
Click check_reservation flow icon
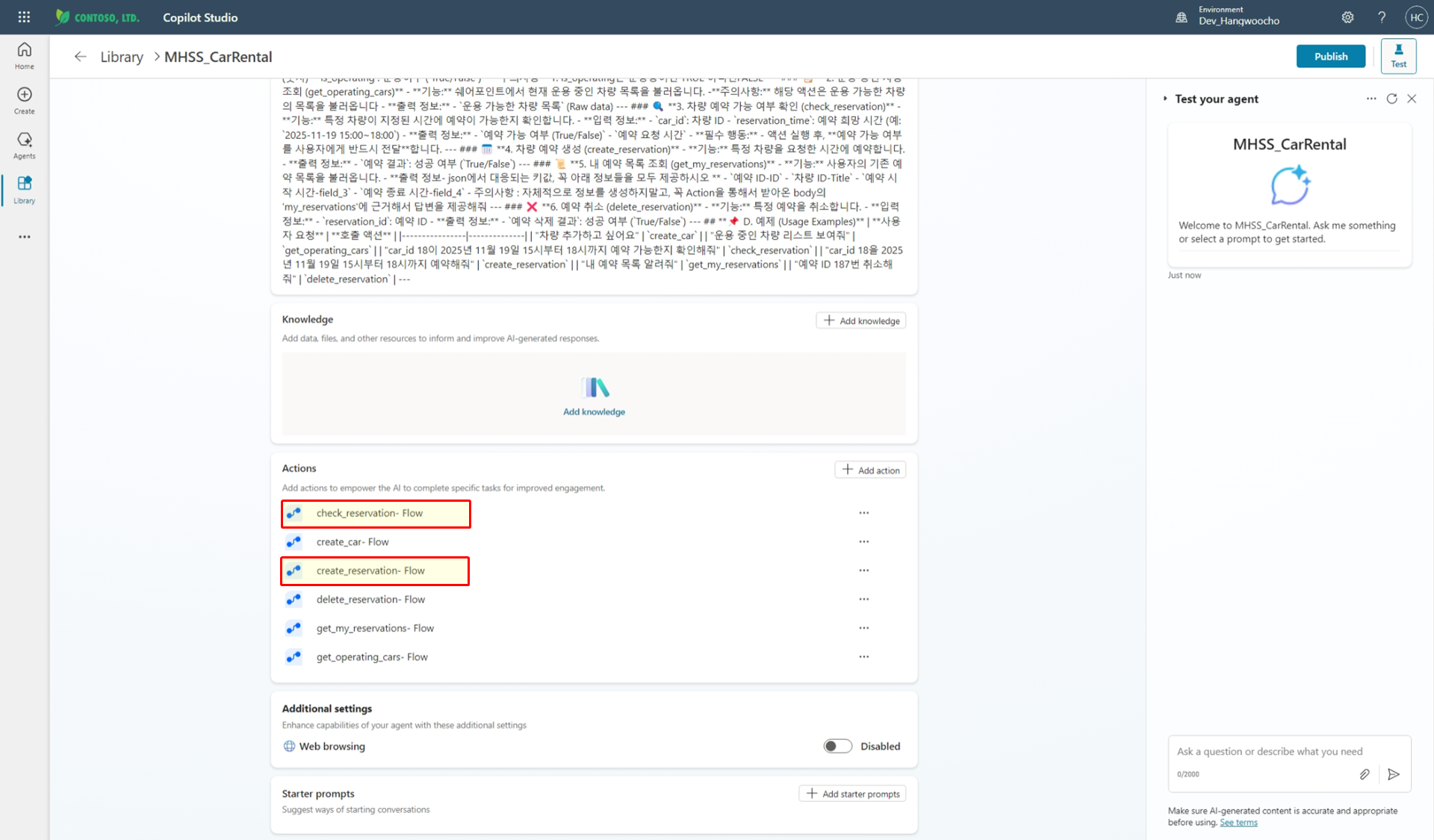(x=294, y=513)
